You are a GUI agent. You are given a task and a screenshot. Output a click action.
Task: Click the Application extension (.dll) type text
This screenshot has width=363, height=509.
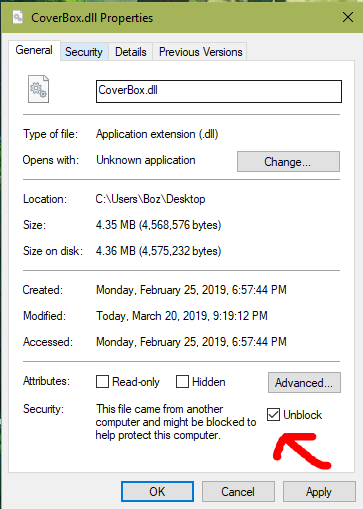157,134
